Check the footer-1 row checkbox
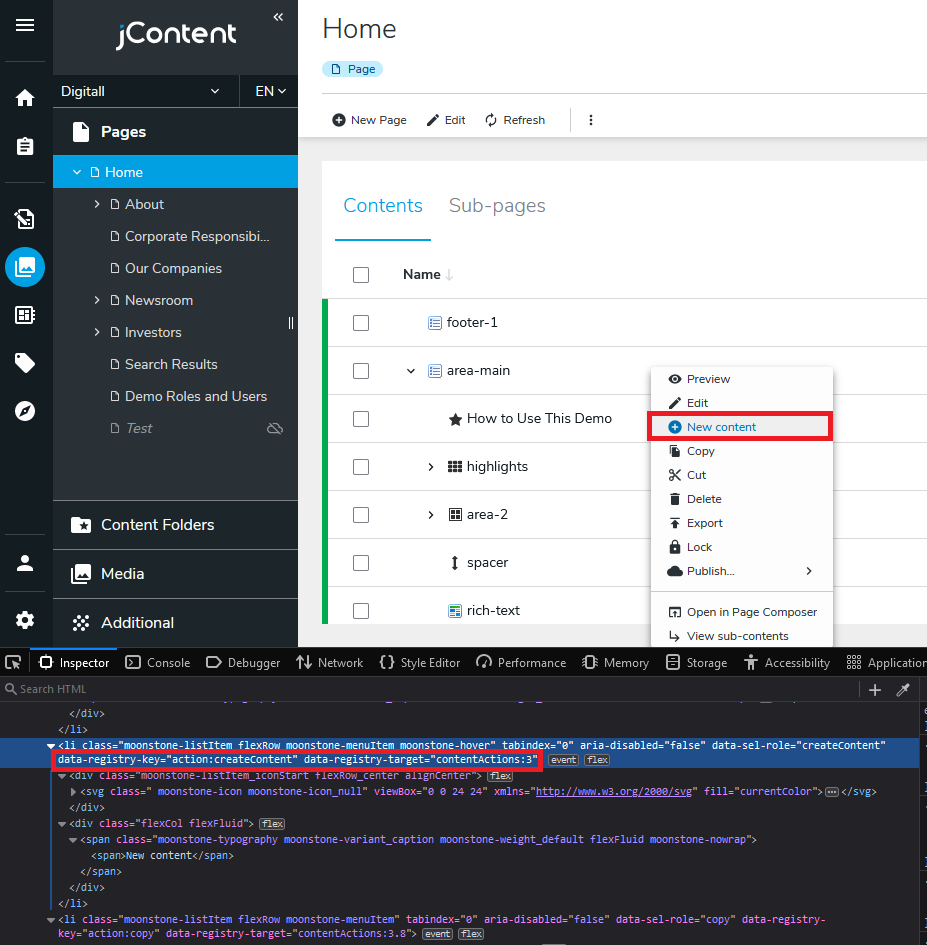 pyautogui.click(x=361, y=323)
